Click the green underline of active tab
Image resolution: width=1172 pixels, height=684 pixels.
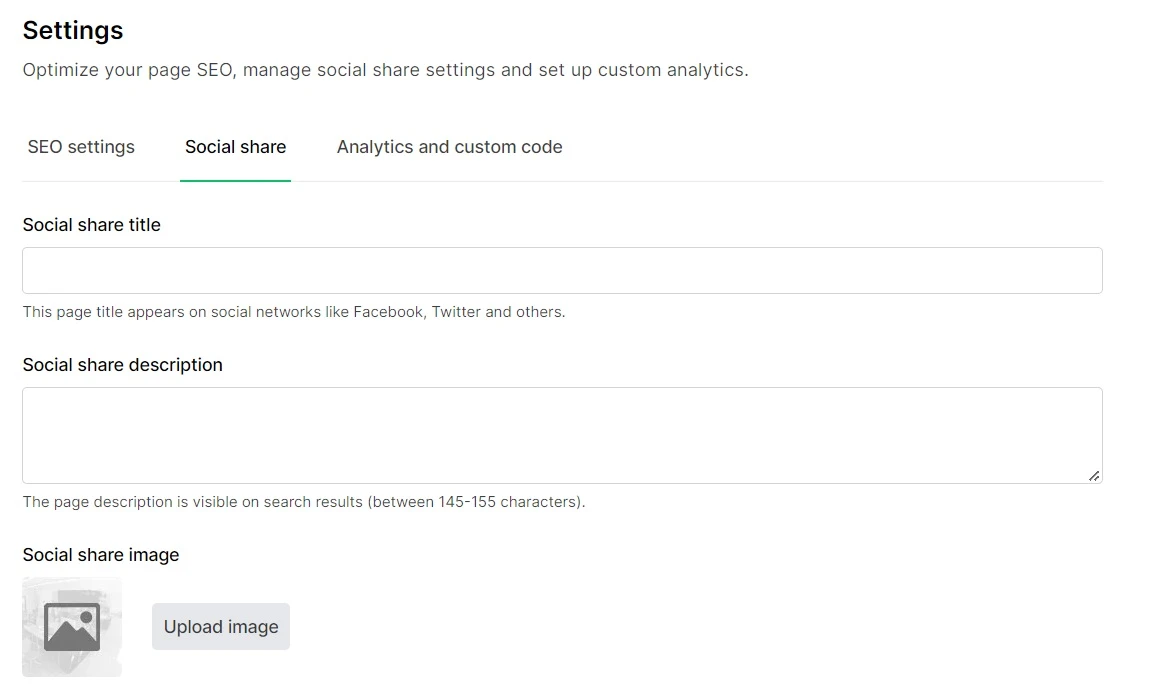235,181
